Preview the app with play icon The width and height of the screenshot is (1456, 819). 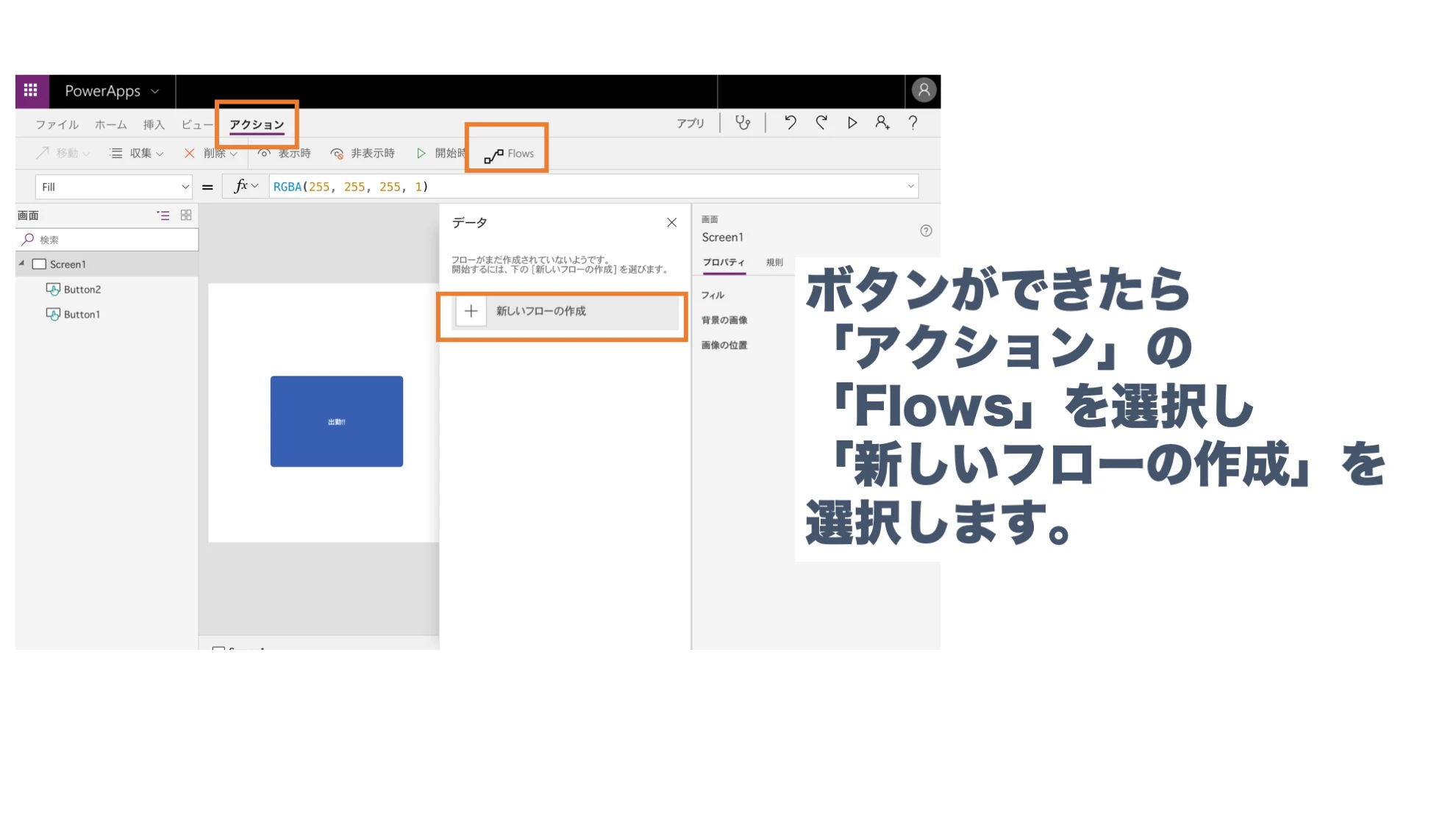pos(852,123)
